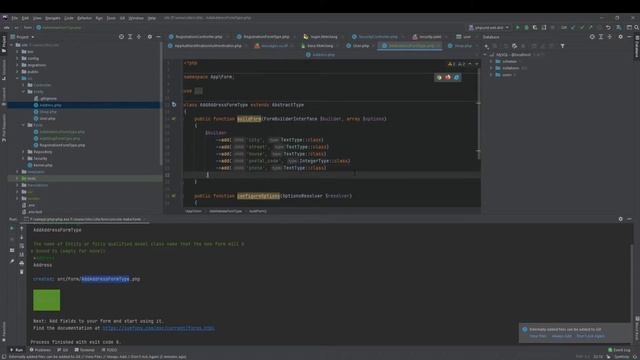Click the Scroll up arrow icon in the Run panel

(22, 229)
